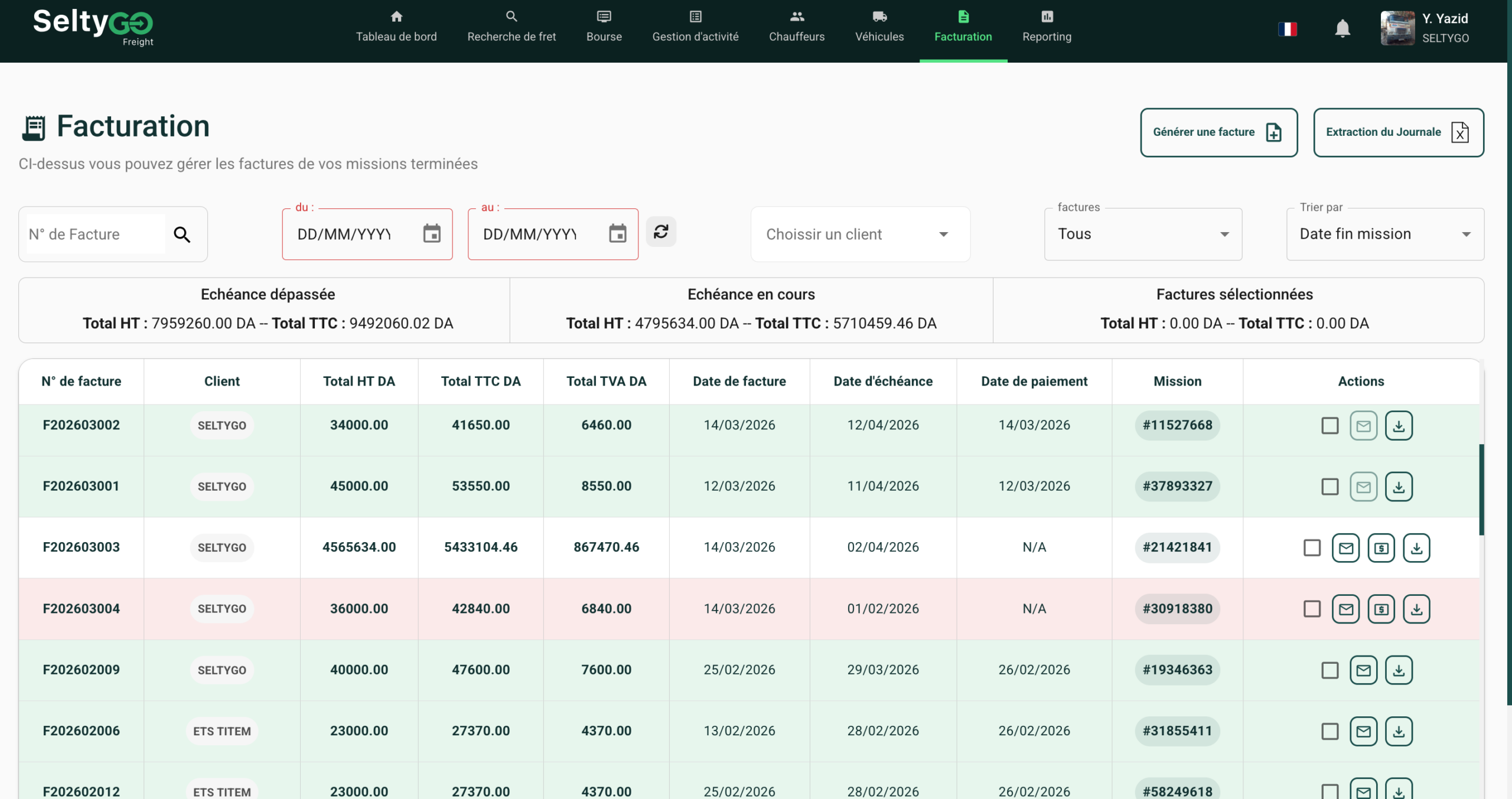The image size is (1512, 799).
Task: Go to the Reporting tab
Action: coord(1047,27)
